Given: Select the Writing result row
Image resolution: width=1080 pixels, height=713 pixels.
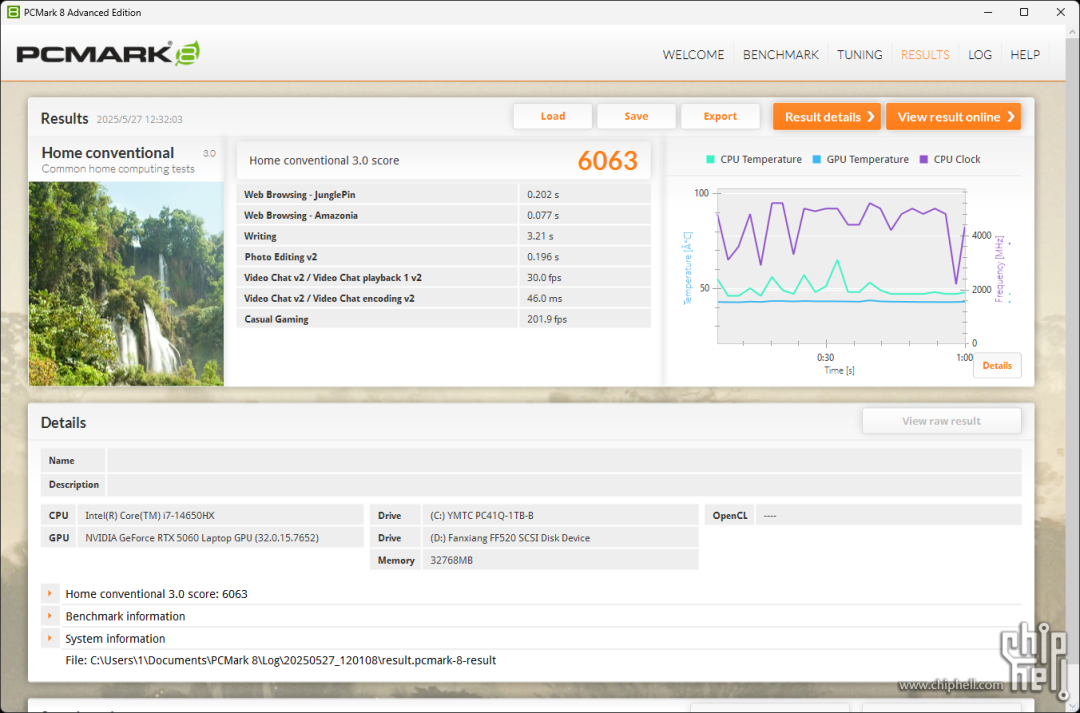Looking at the screenshot, I should pyautogui.click(x=444, y=236).
